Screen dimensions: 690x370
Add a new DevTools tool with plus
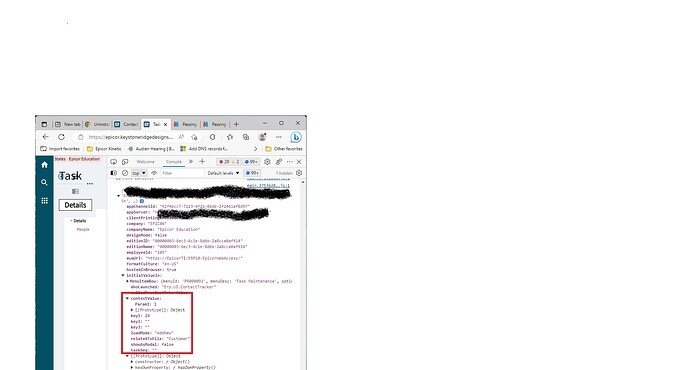pyautogui.click(x=202, y=162)
